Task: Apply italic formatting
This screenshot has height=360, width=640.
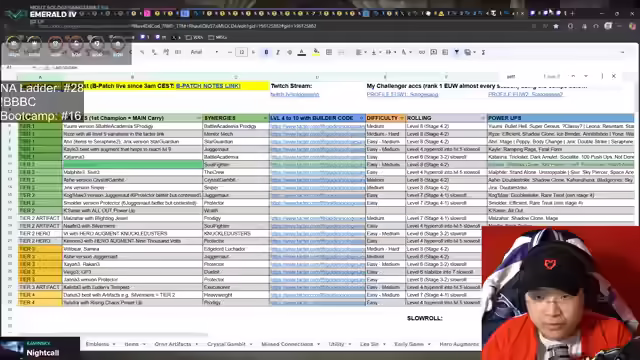Action: [278, 52]
